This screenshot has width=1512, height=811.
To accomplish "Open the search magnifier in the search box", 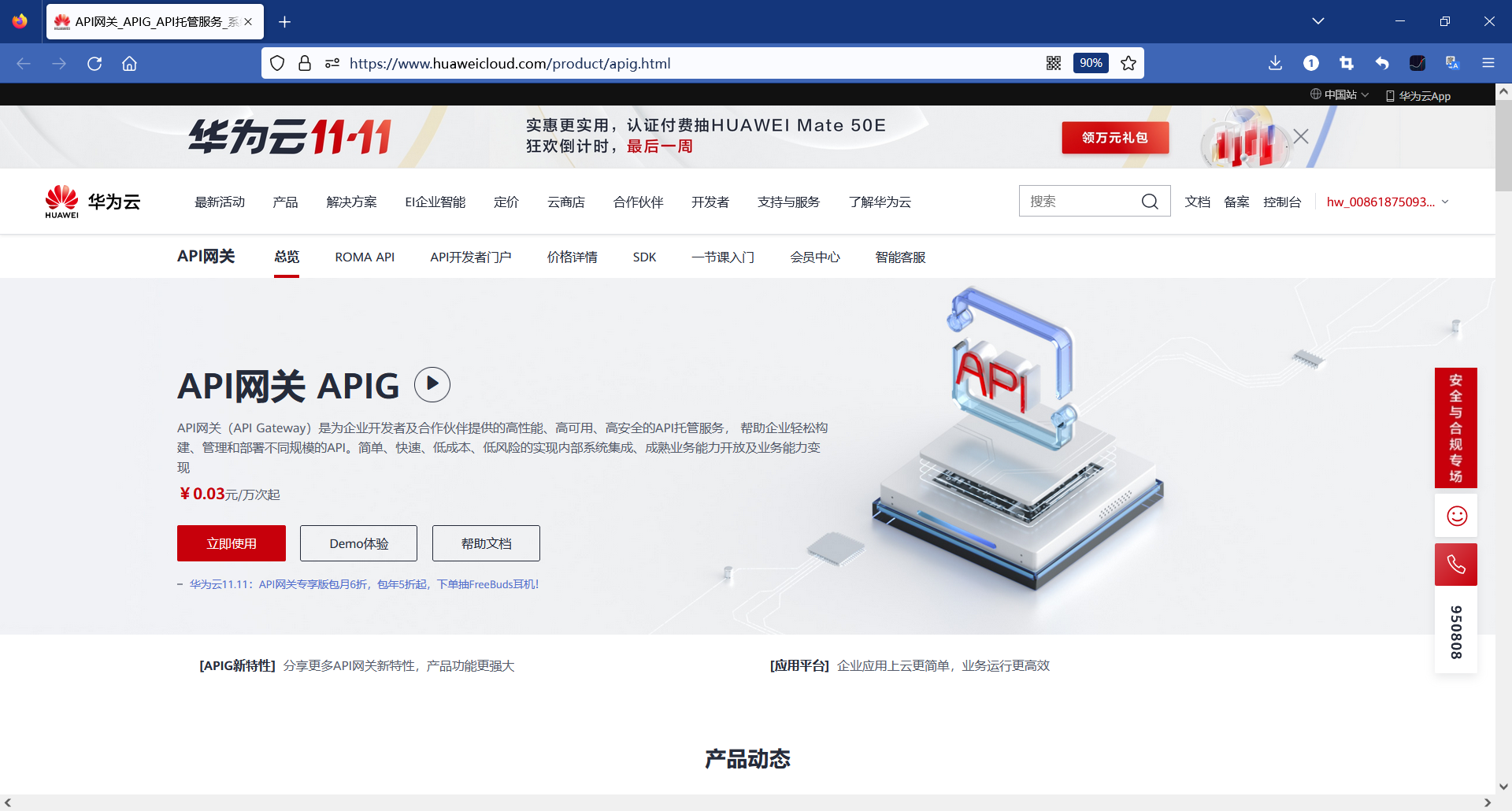I will [x=1151, y=202].
